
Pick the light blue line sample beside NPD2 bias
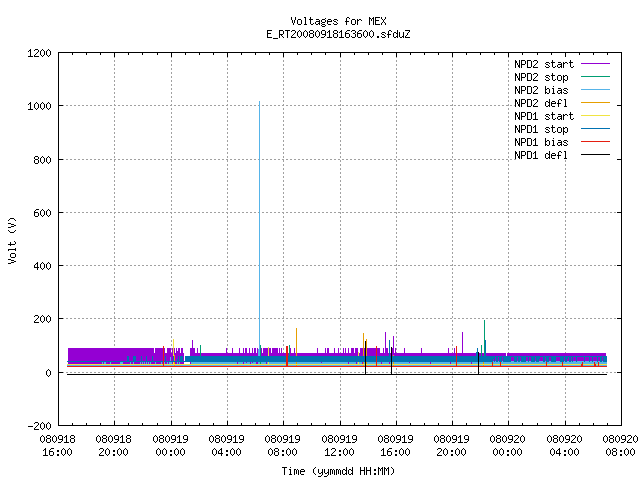pyautogui.click(x=595, y=90)
